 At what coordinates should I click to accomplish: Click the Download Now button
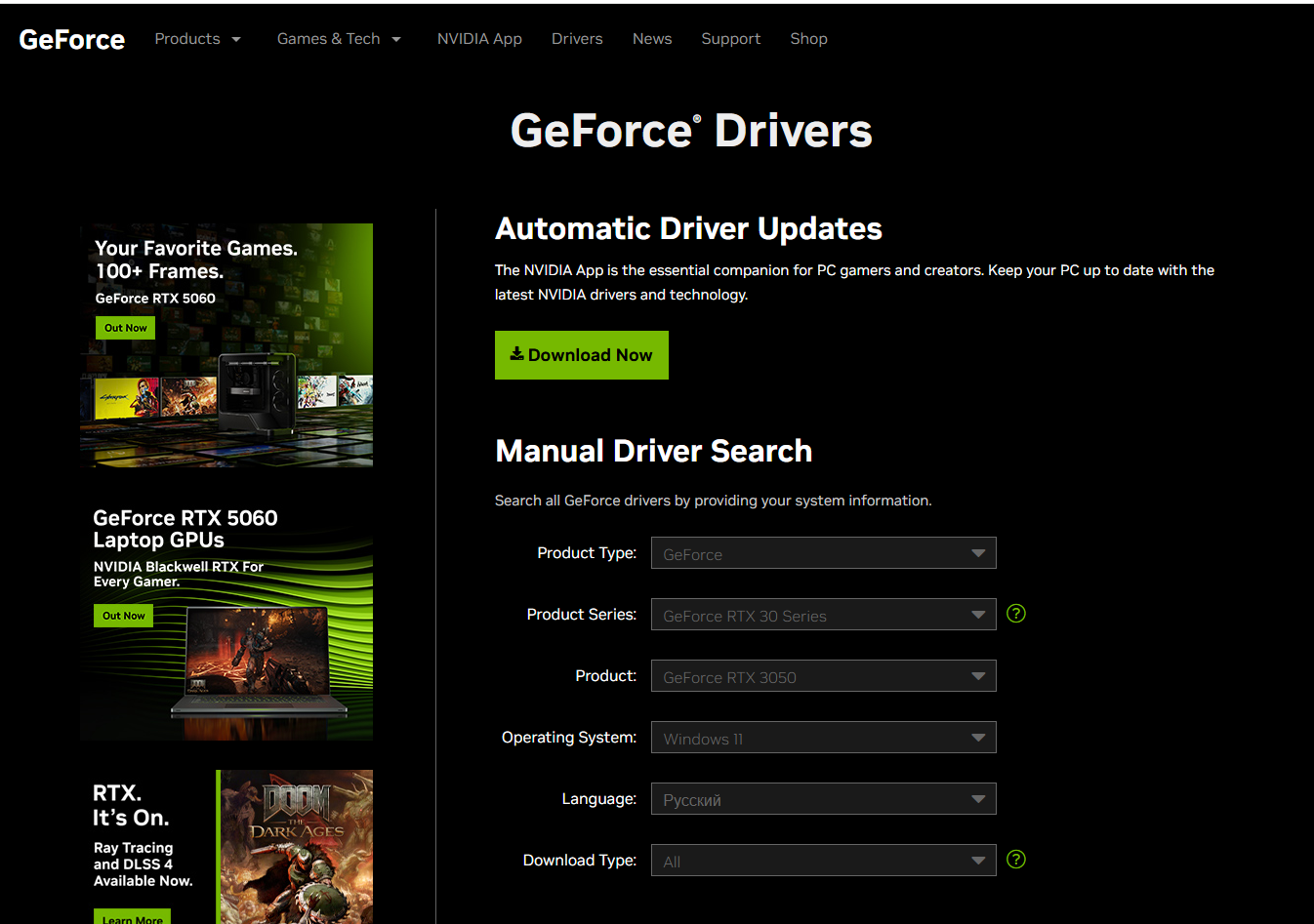coord(582,355)
